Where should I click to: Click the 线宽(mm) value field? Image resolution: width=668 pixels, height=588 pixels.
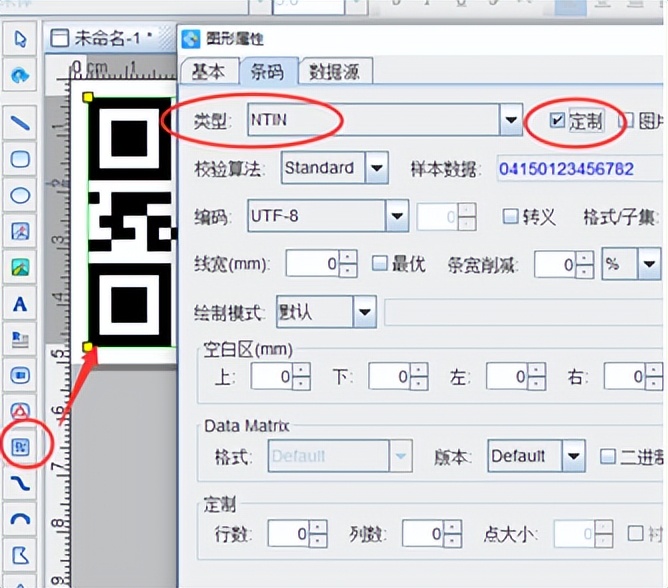(x=313, y=264)
